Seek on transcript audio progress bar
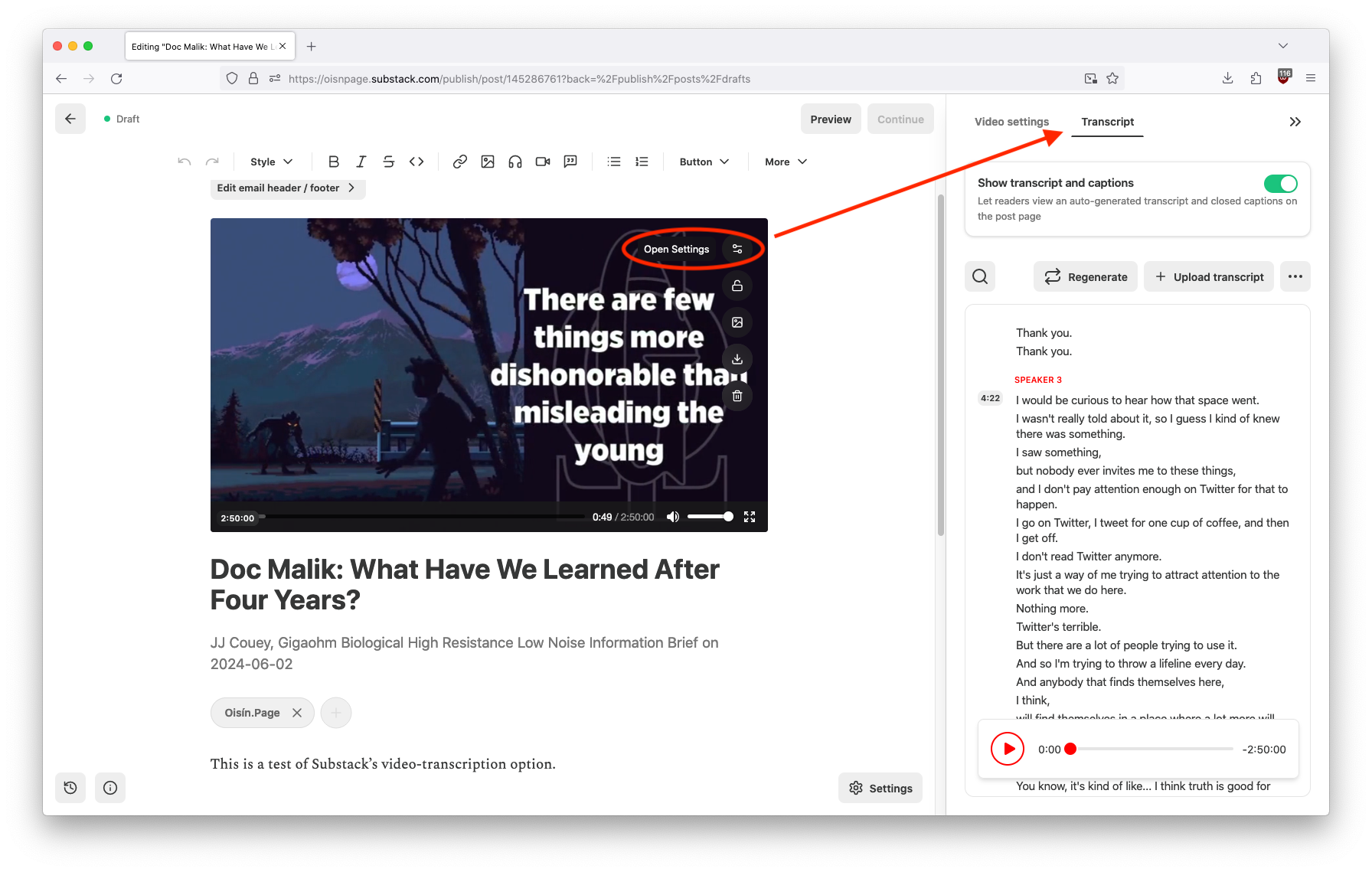The height and width of the screenshot is (872, 1372). tap(1151, 749)
